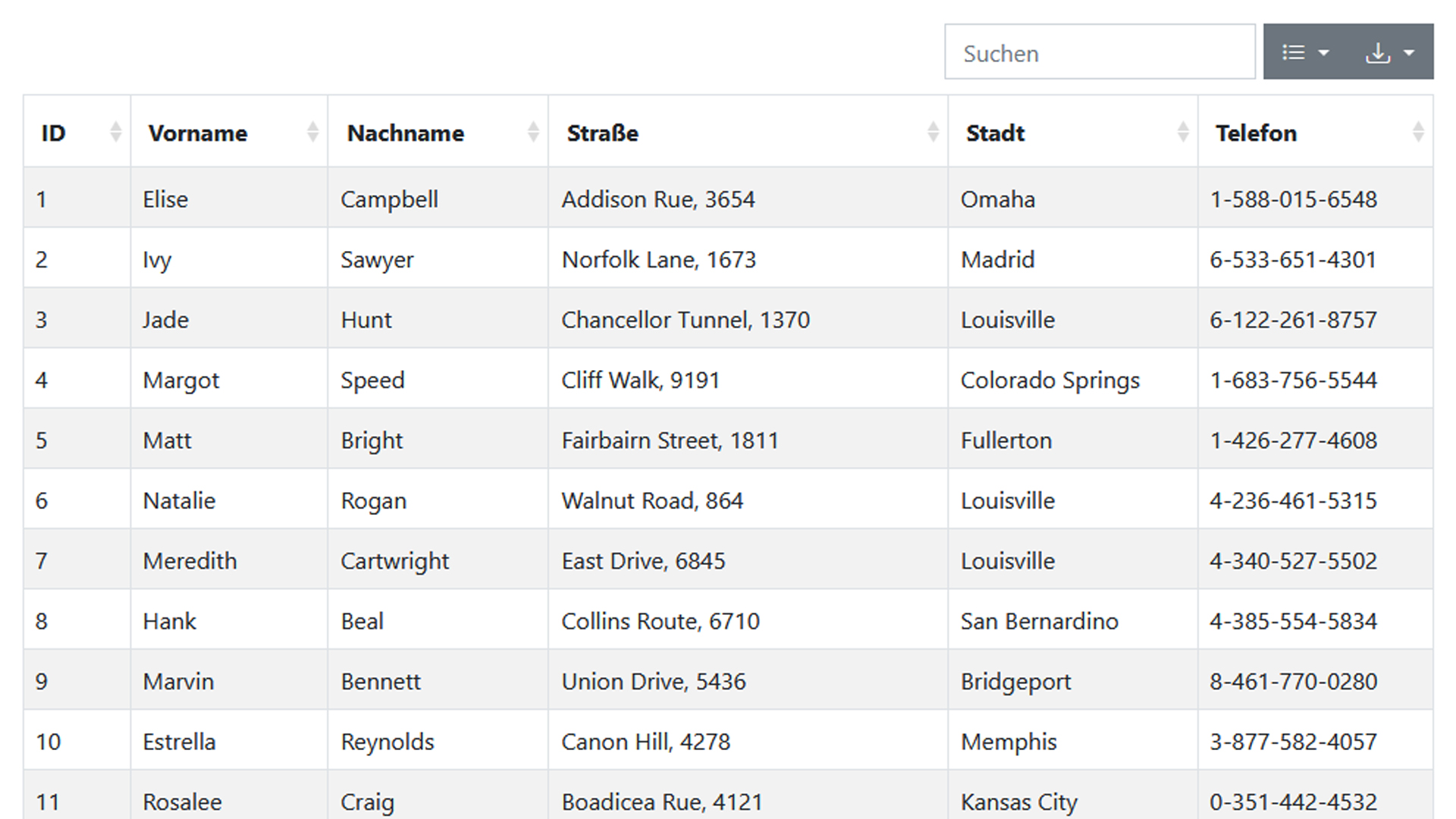
Task: Click the Stadt column header
Action: click(x=995, y=133)
